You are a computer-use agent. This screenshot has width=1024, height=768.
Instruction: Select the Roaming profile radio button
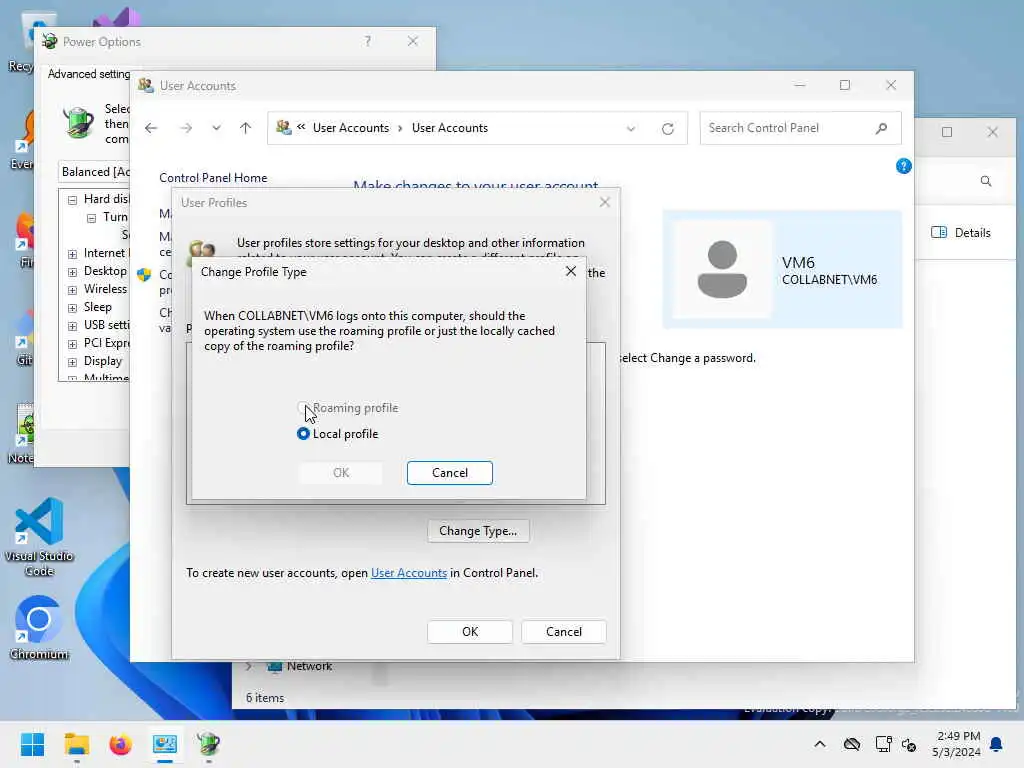(x=303, y=408)
